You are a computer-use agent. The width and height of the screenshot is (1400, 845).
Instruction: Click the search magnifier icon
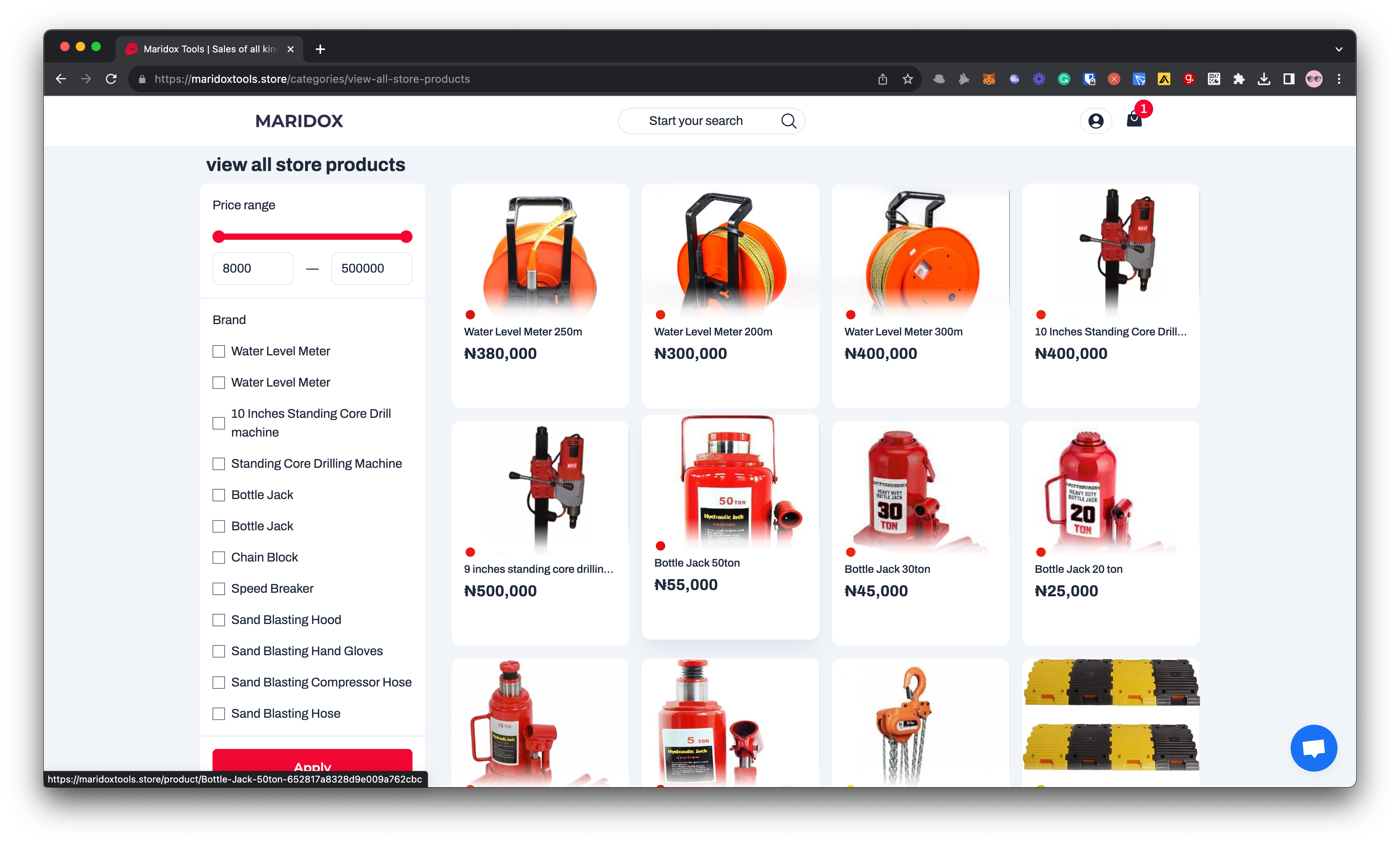(x=788, y=120)
